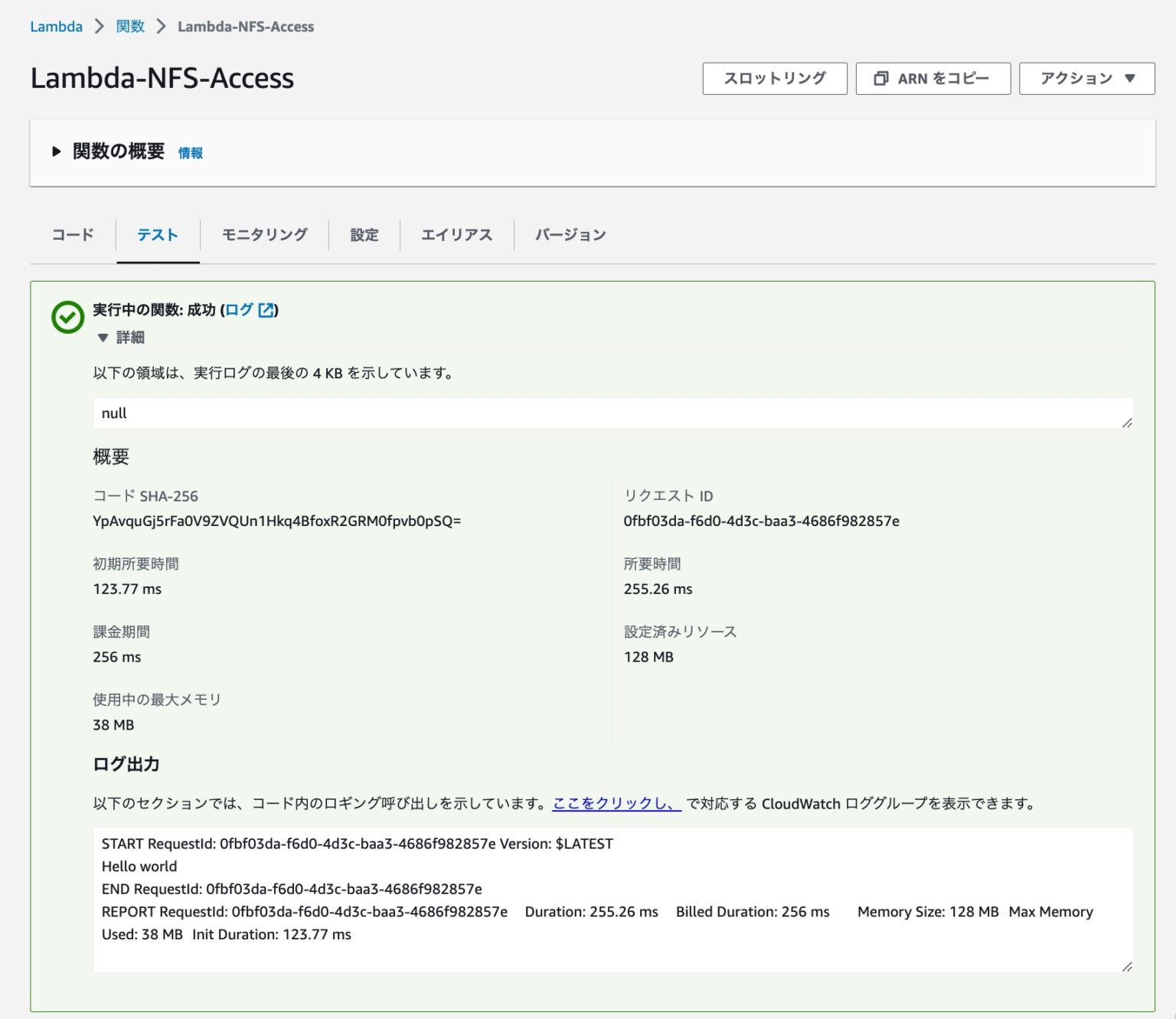Switch to the コード tab
The height and width of the screenshot is (1019, 1176).
[72, 234]
